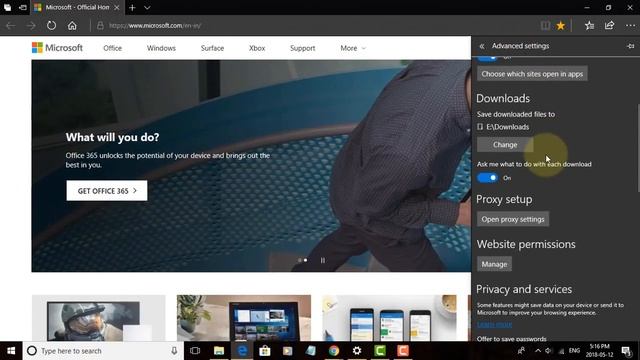Open Settings gear from taskbar

[x=357, y=351]
